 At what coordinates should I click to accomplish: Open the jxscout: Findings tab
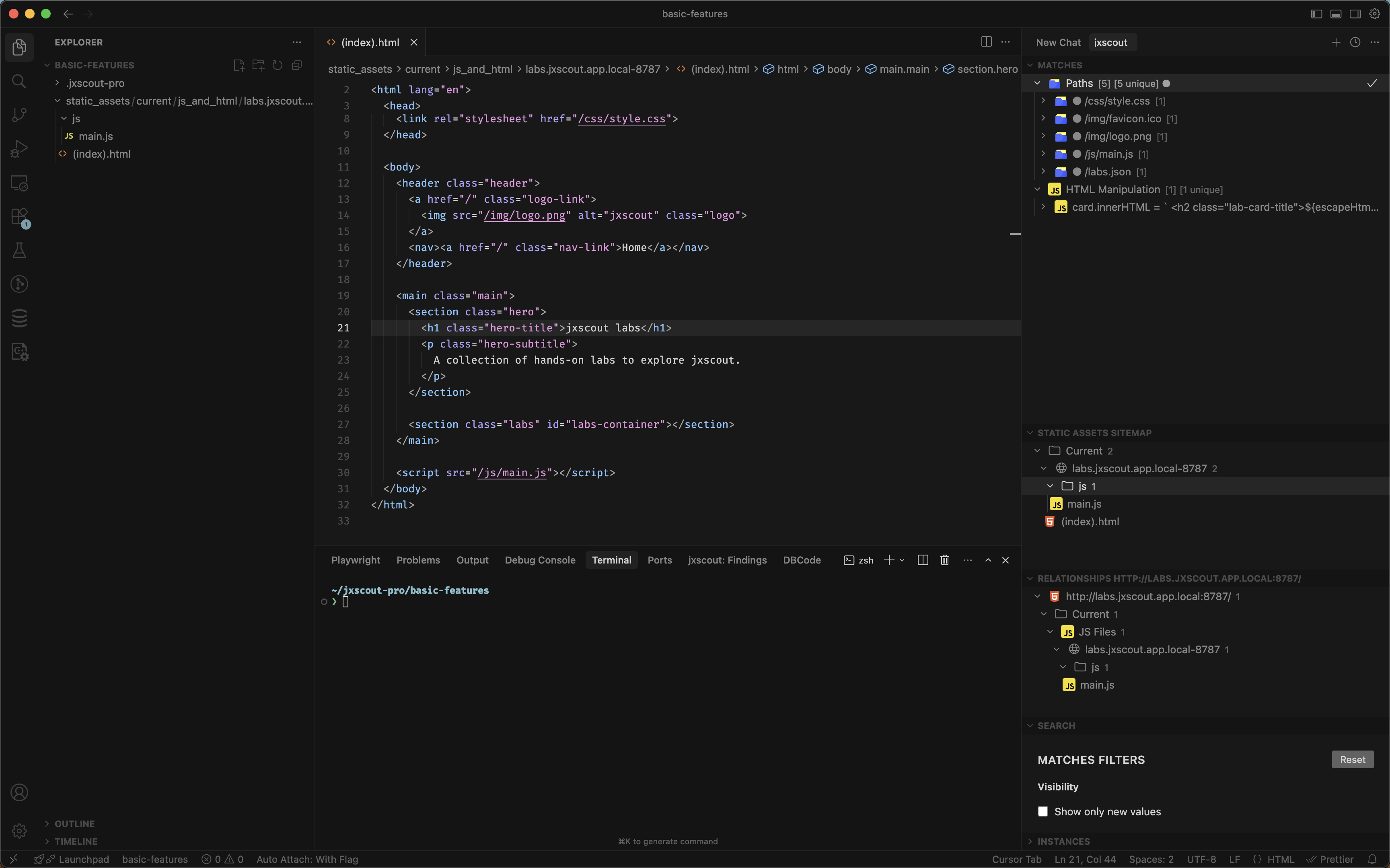[727, 560]
